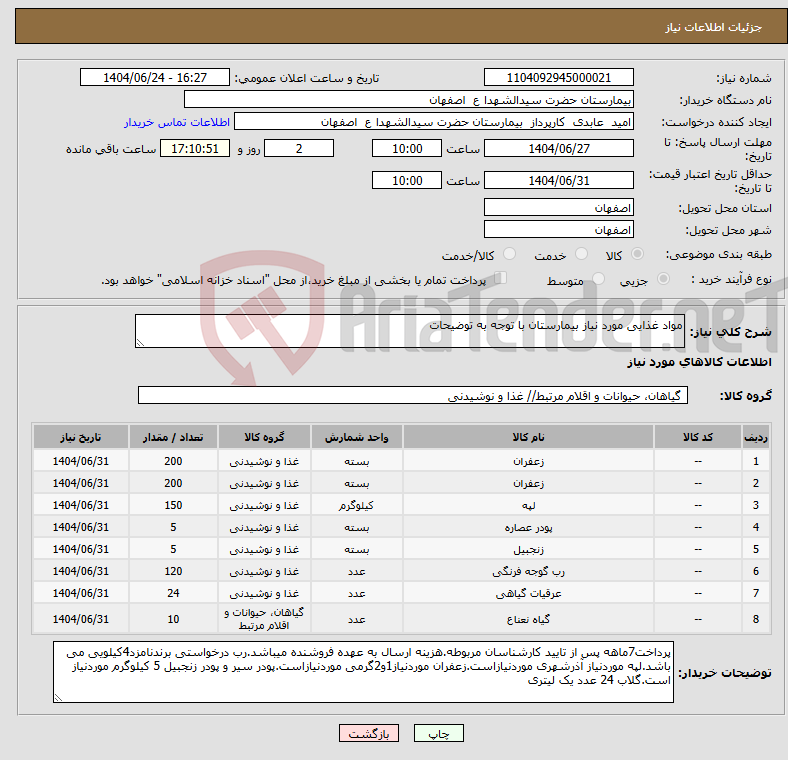788x760 pixels.
Task: Click the buyer organization name field
Action: (x=409, y=100)
